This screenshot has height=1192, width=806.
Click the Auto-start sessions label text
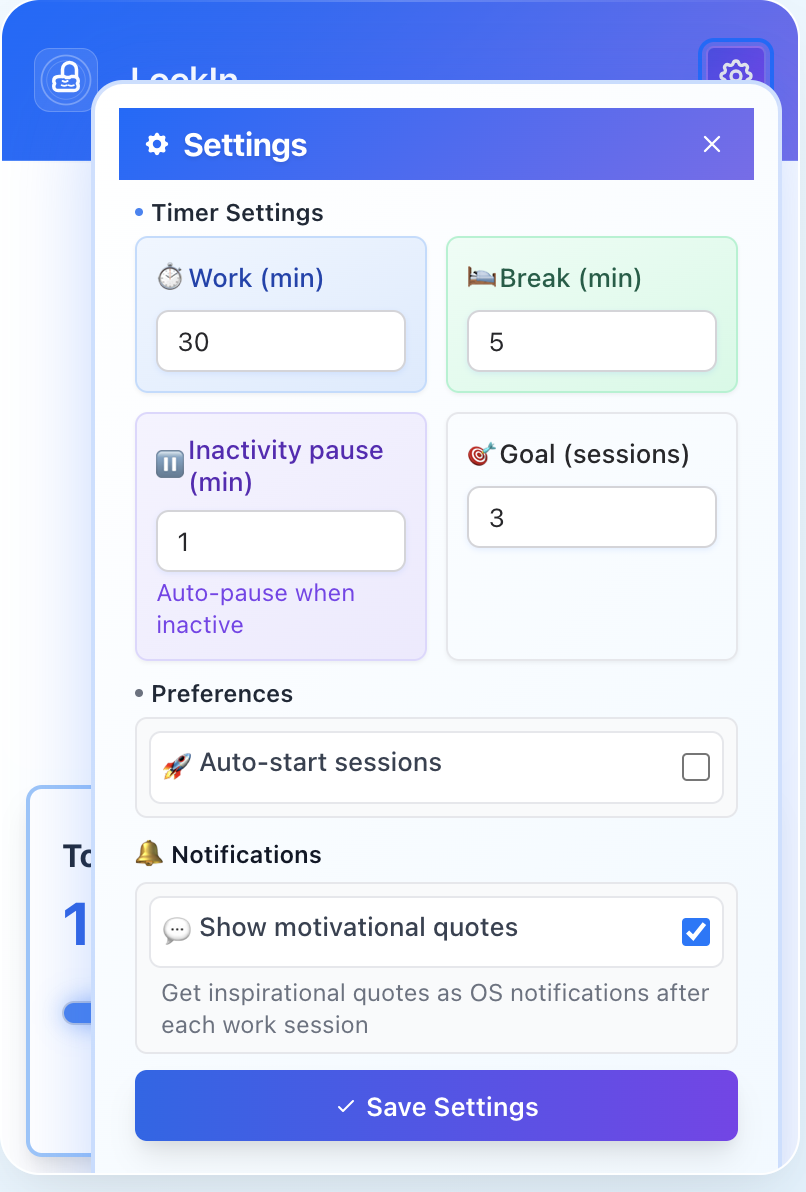pos(320,763)
